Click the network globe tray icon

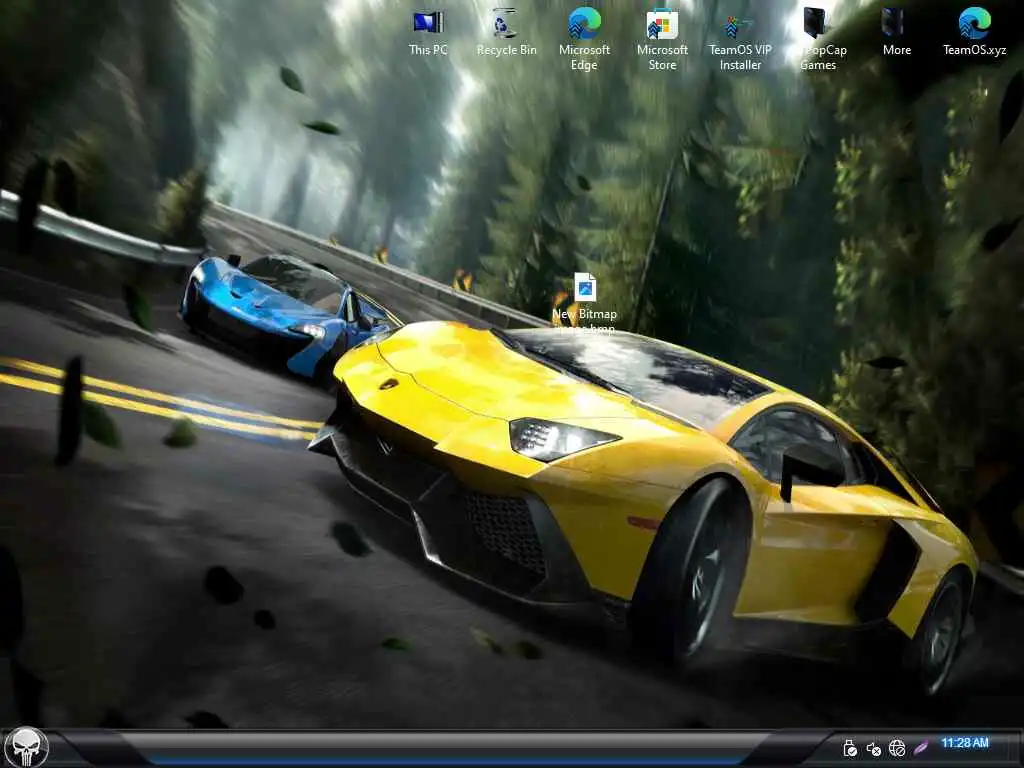coord(897,748)
